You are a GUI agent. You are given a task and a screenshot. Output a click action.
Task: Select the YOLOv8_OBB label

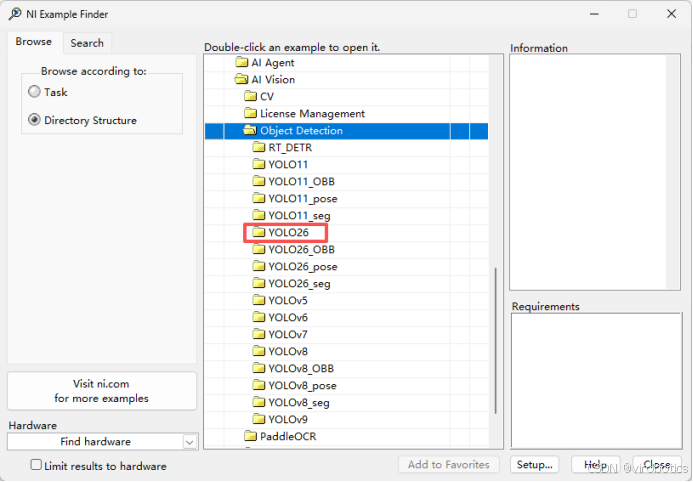(x=301, y=368)
